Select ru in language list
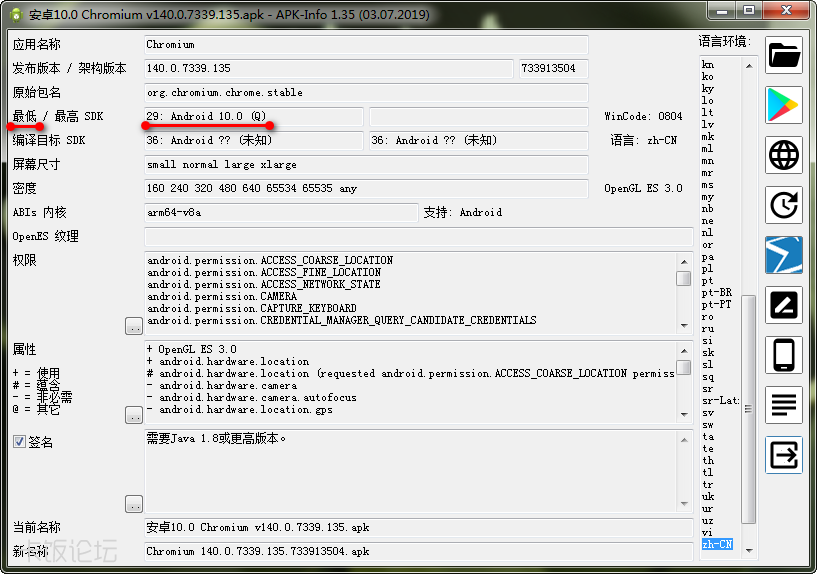 coord(708,328)
